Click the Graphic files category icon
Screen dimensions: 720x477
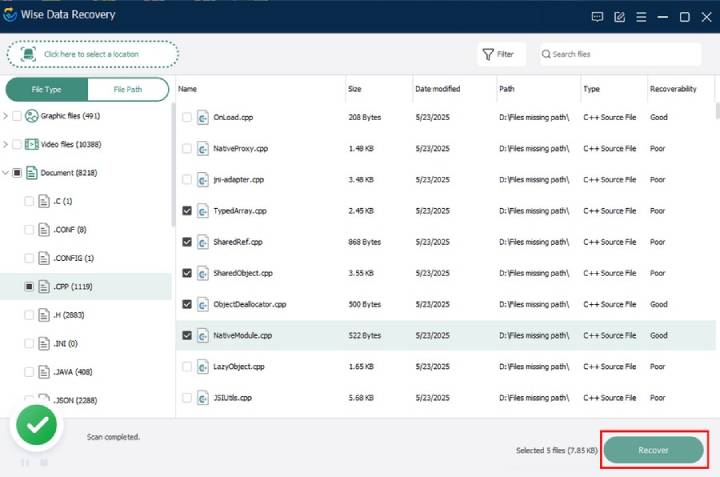pos(31,116)
